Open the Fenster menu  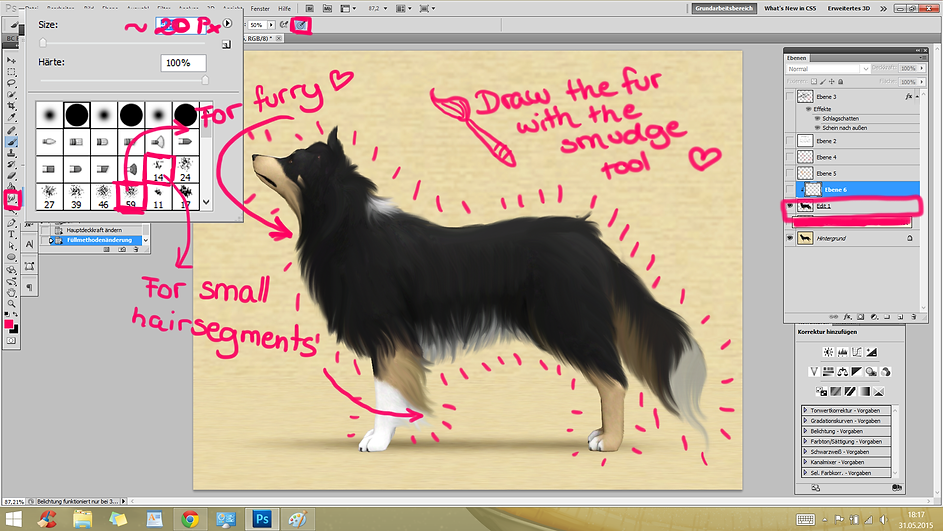tap(260, 8)
